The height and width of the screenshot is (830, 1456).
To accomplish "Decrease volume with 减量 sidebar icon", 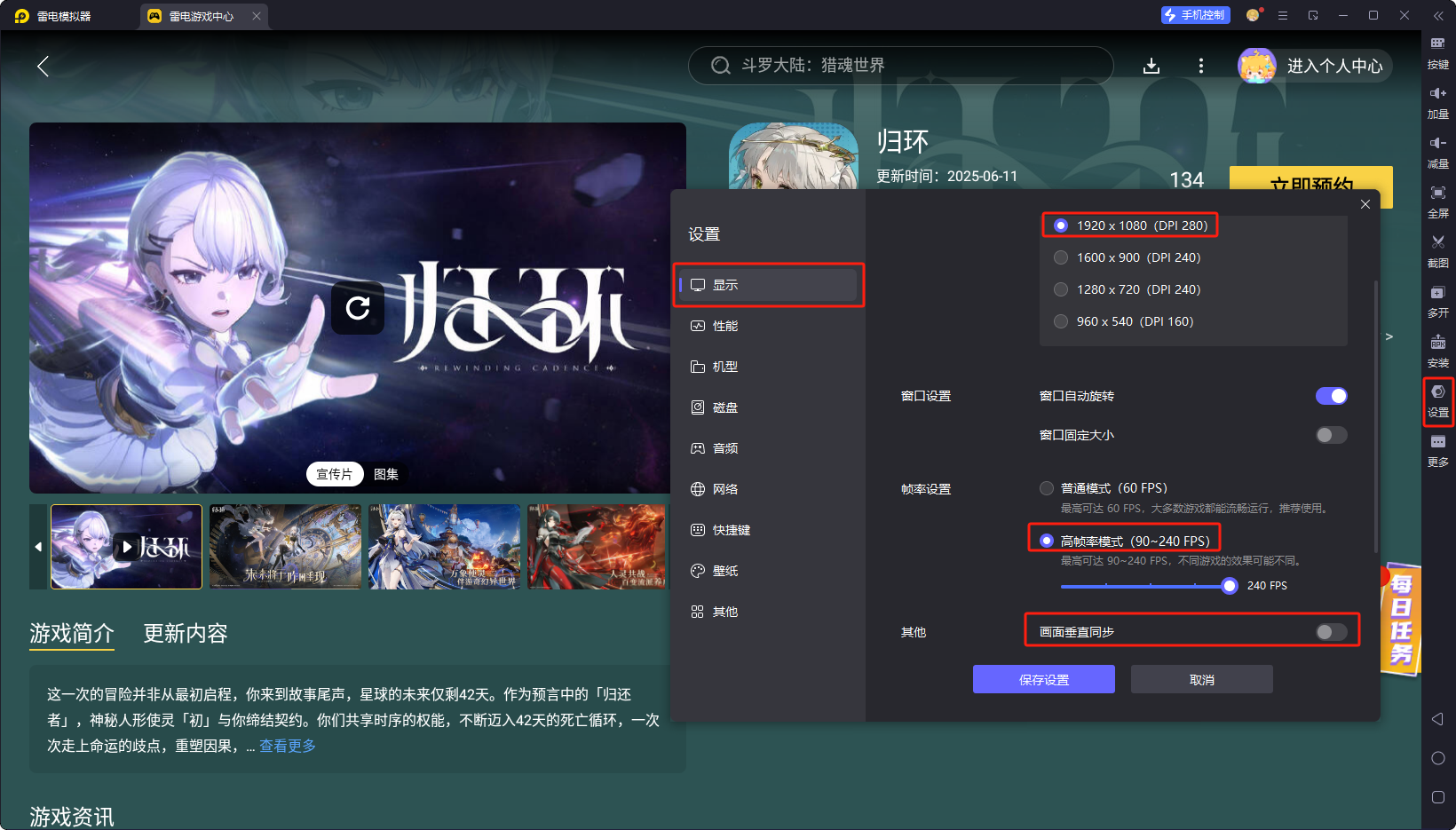I will pos(1437,152).
